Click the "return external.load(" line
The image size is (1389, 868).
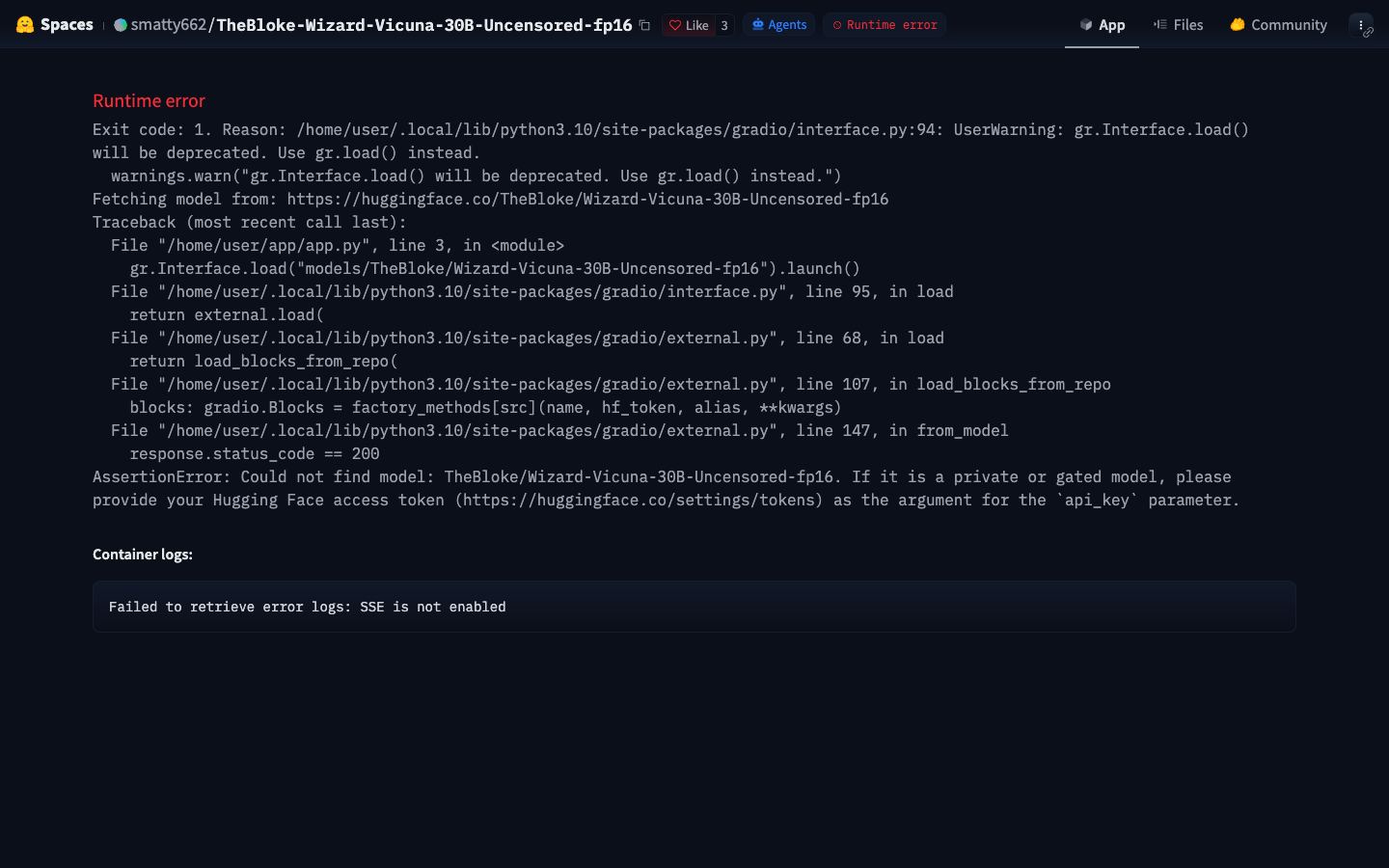pos(227,314)
